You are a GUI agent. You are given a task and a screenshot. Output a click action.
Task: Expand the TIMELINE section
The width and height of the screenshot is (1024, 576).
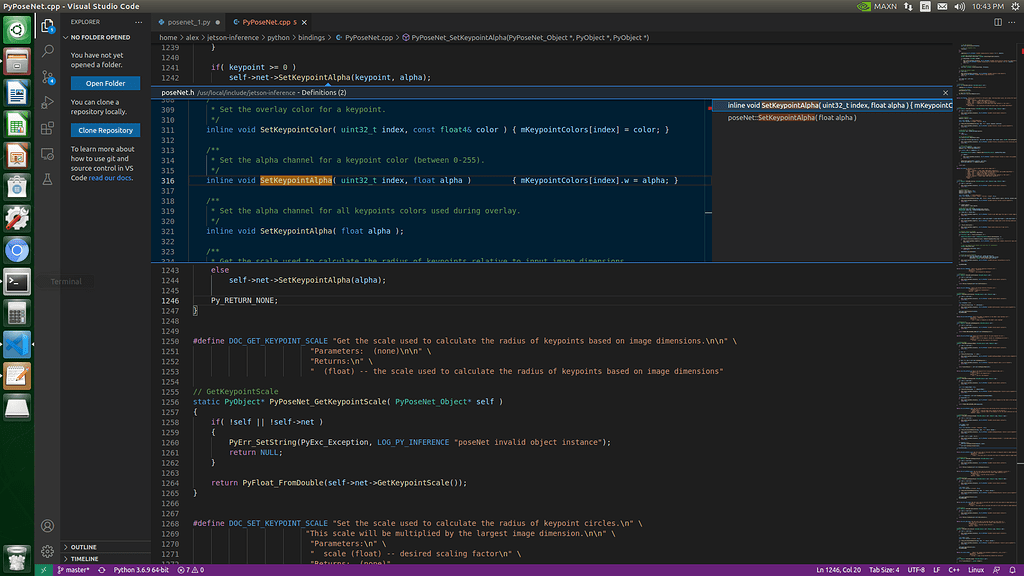click(x=84, y=559)
